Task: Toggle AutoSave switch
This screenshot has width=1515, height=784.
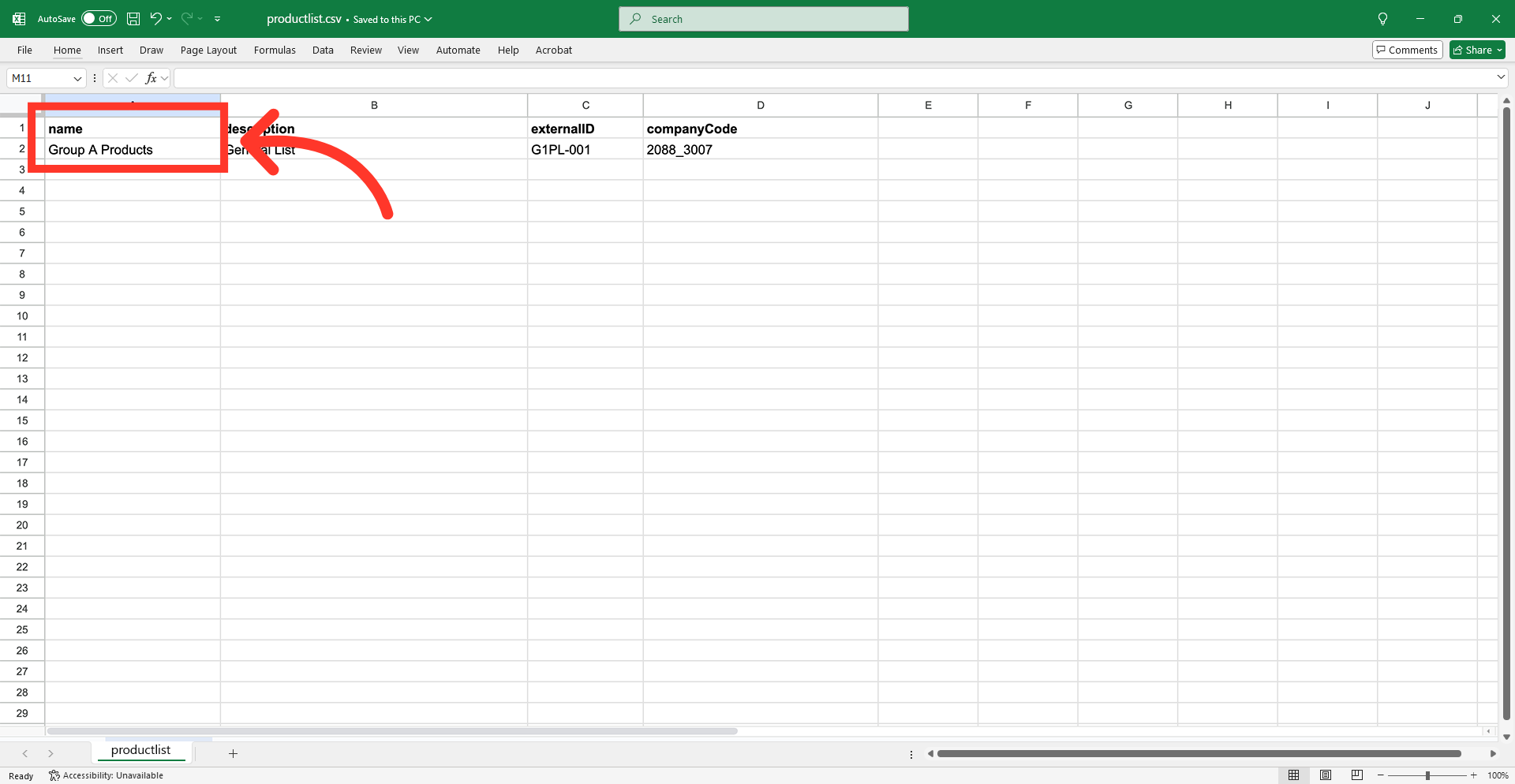Action: (x=99, y=19)
